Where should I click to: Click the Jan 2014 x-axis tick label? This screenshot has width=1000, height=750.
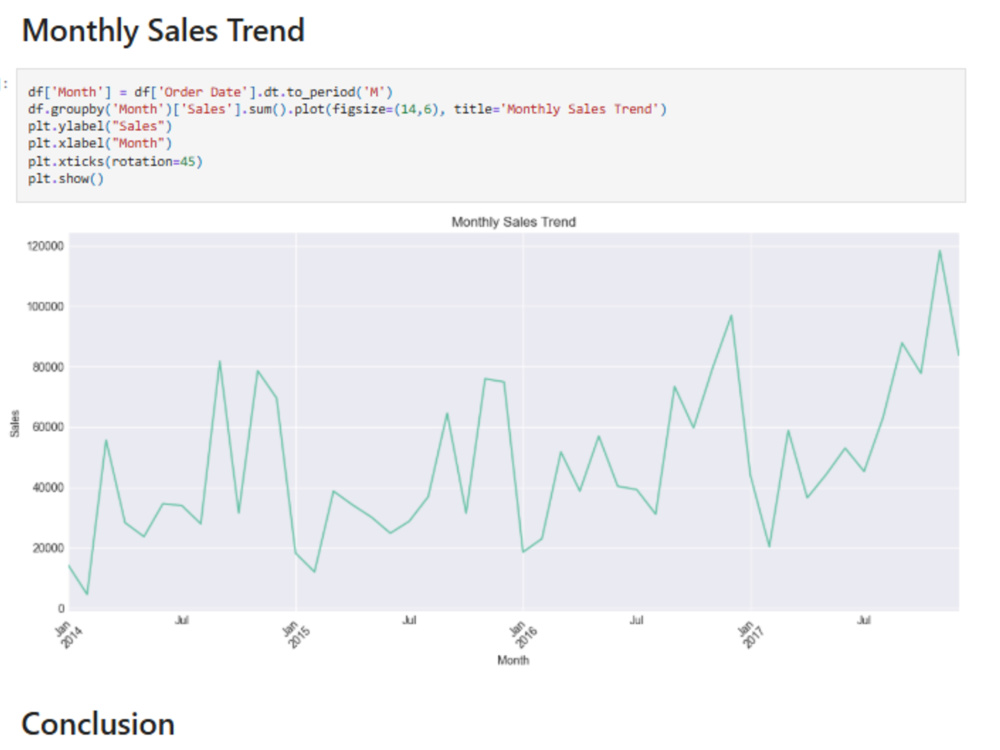click(69, 633)
